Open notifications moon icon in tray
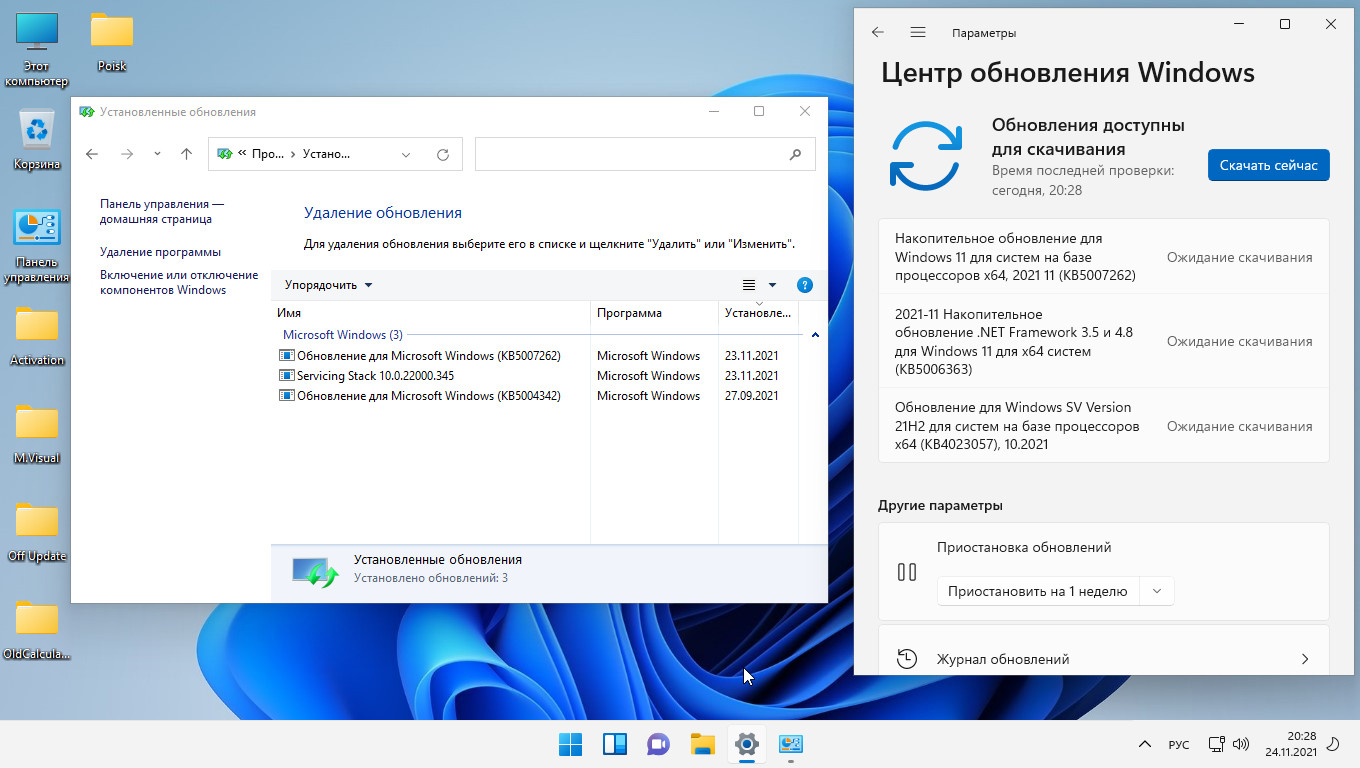The width and height of the screenshot is (1360, 768). pos(1332,744)
